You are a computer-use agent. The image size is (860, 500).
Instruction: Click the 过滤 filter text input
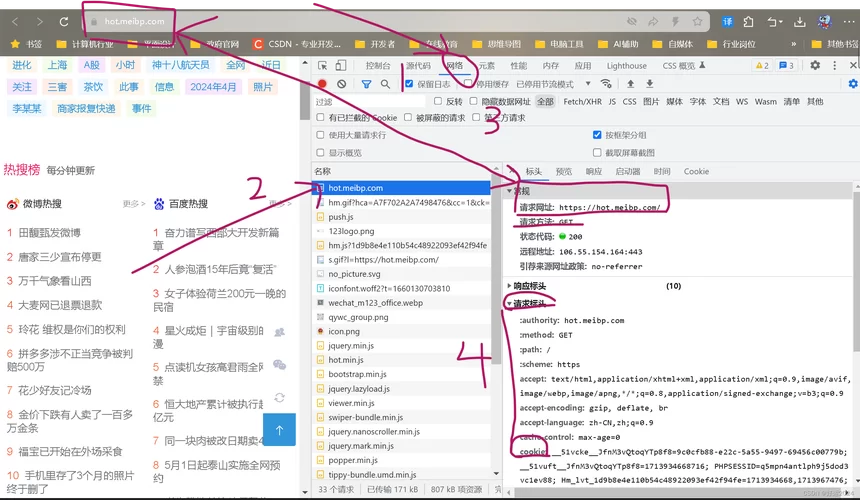pyautogui.click(x=370, y=101)
